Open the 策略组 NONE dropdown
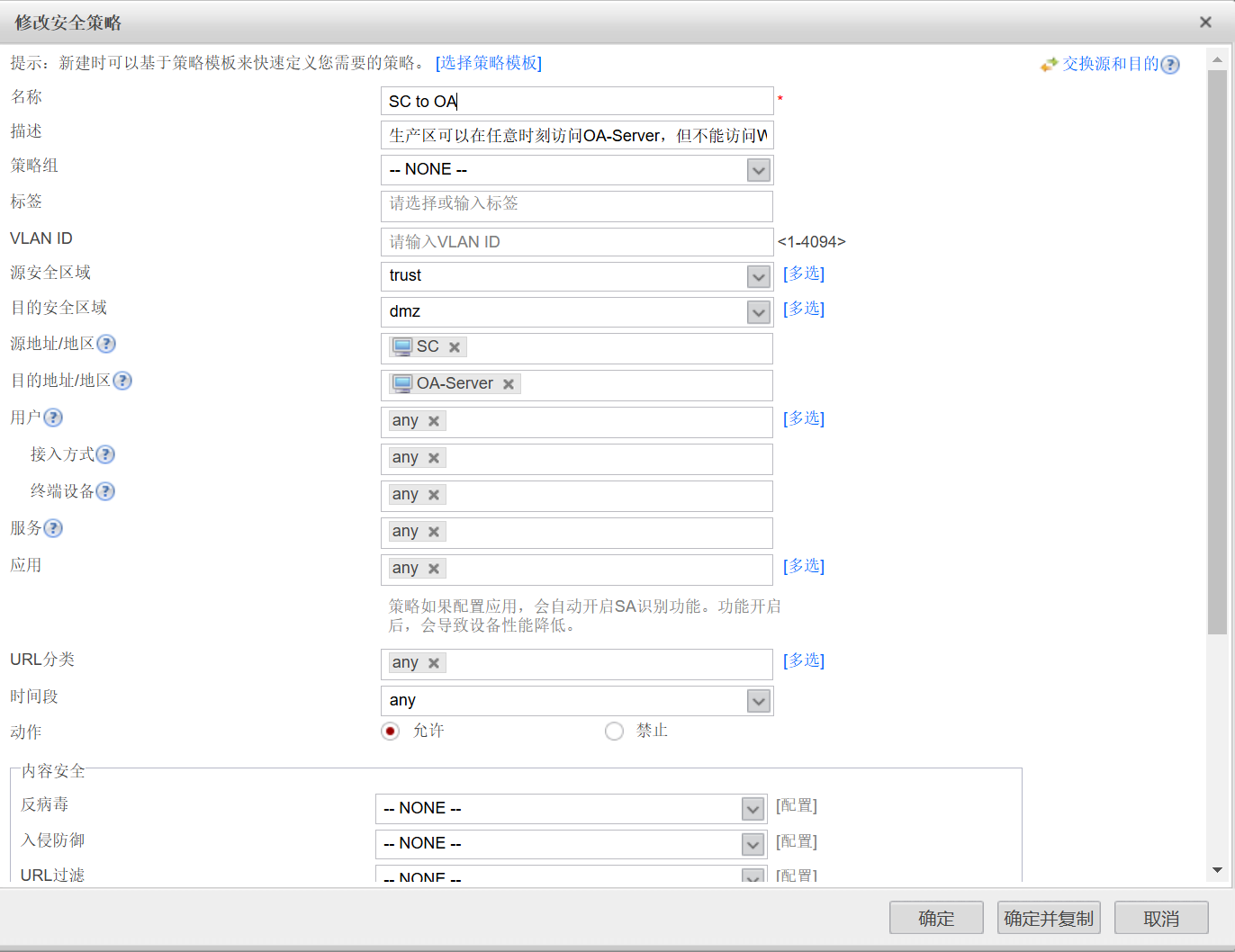 click(759, 170)
